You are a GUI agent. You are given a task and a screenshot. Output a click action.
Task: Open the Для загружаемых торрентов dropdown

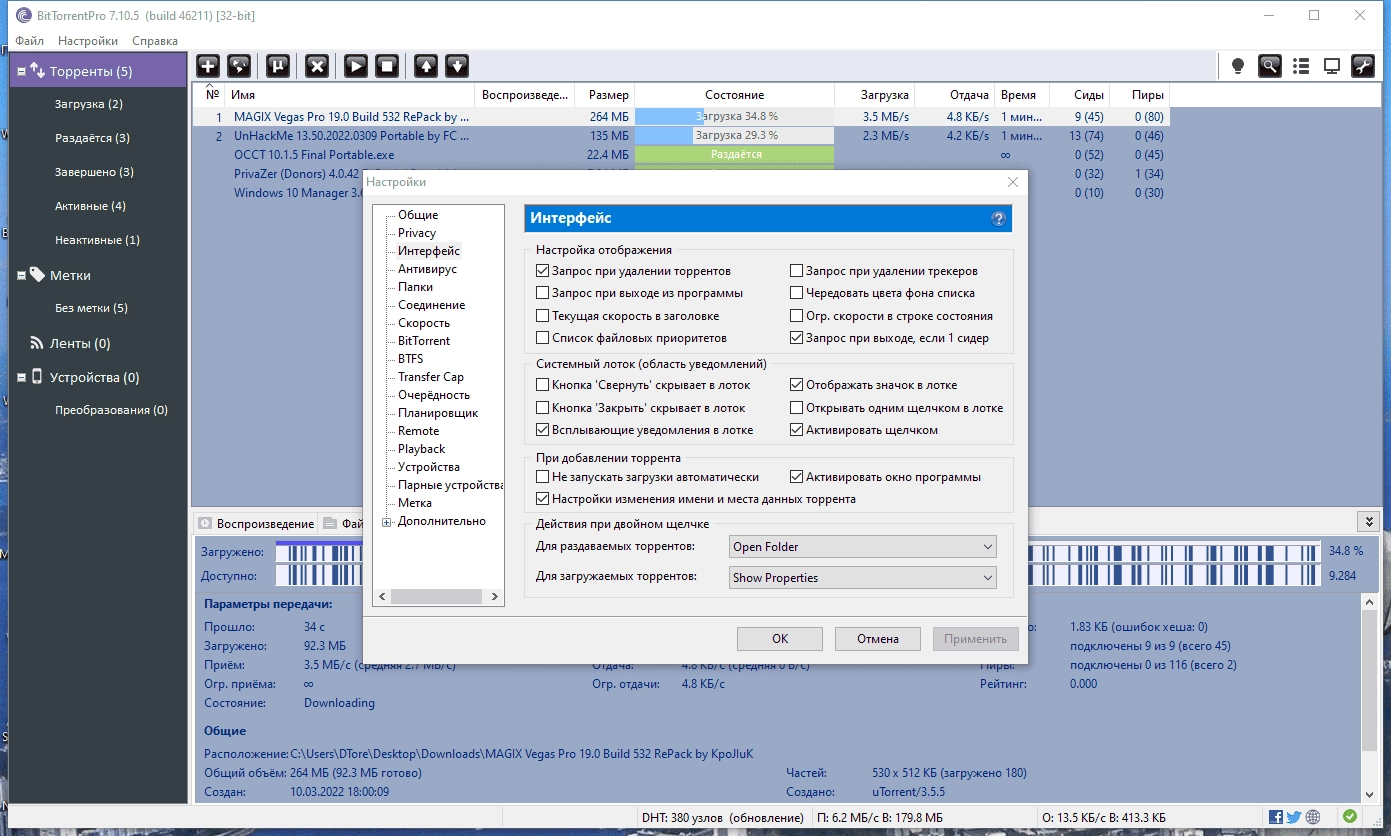coord(862,578)
